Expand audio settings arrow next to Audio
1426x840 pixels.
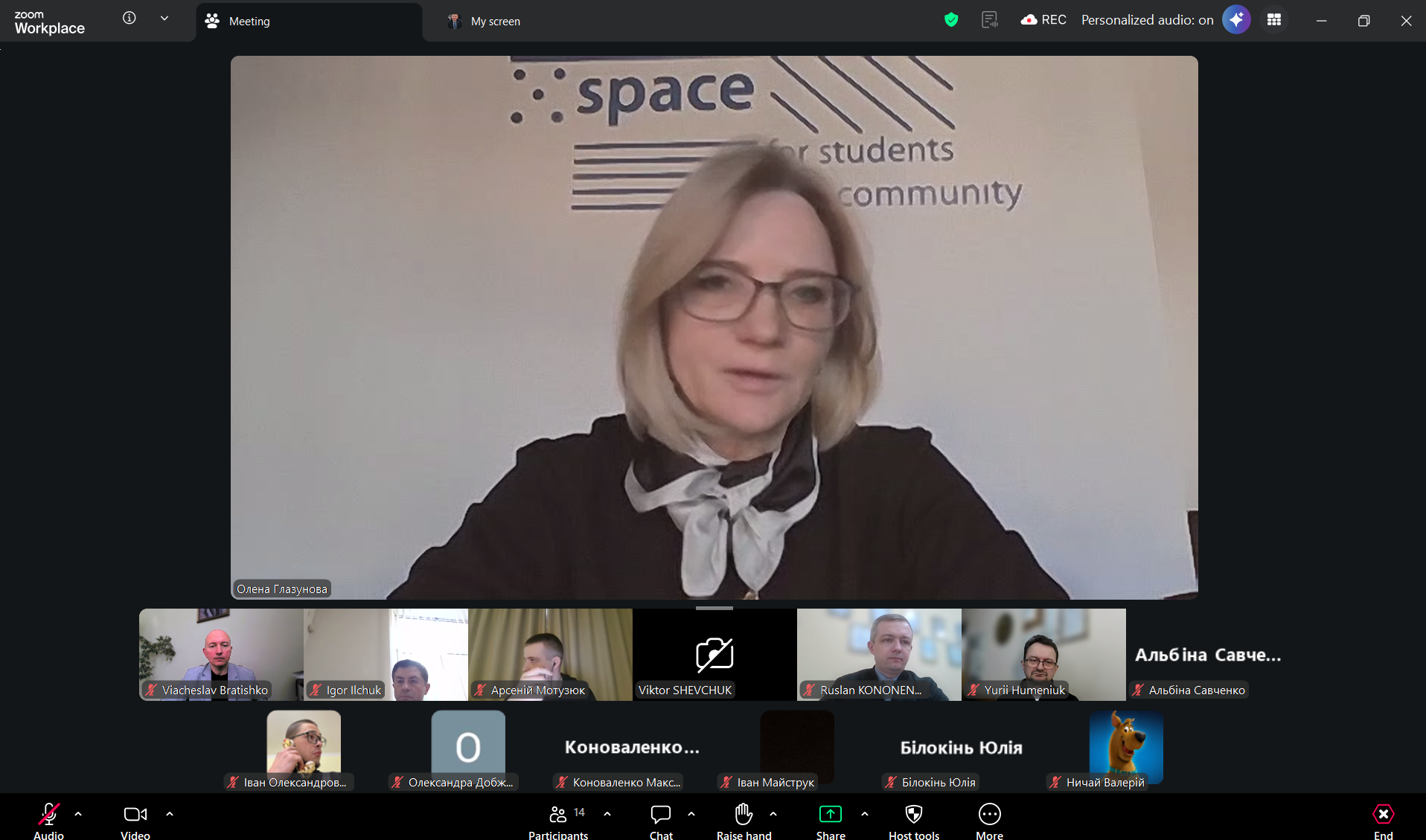click(78, 814)
